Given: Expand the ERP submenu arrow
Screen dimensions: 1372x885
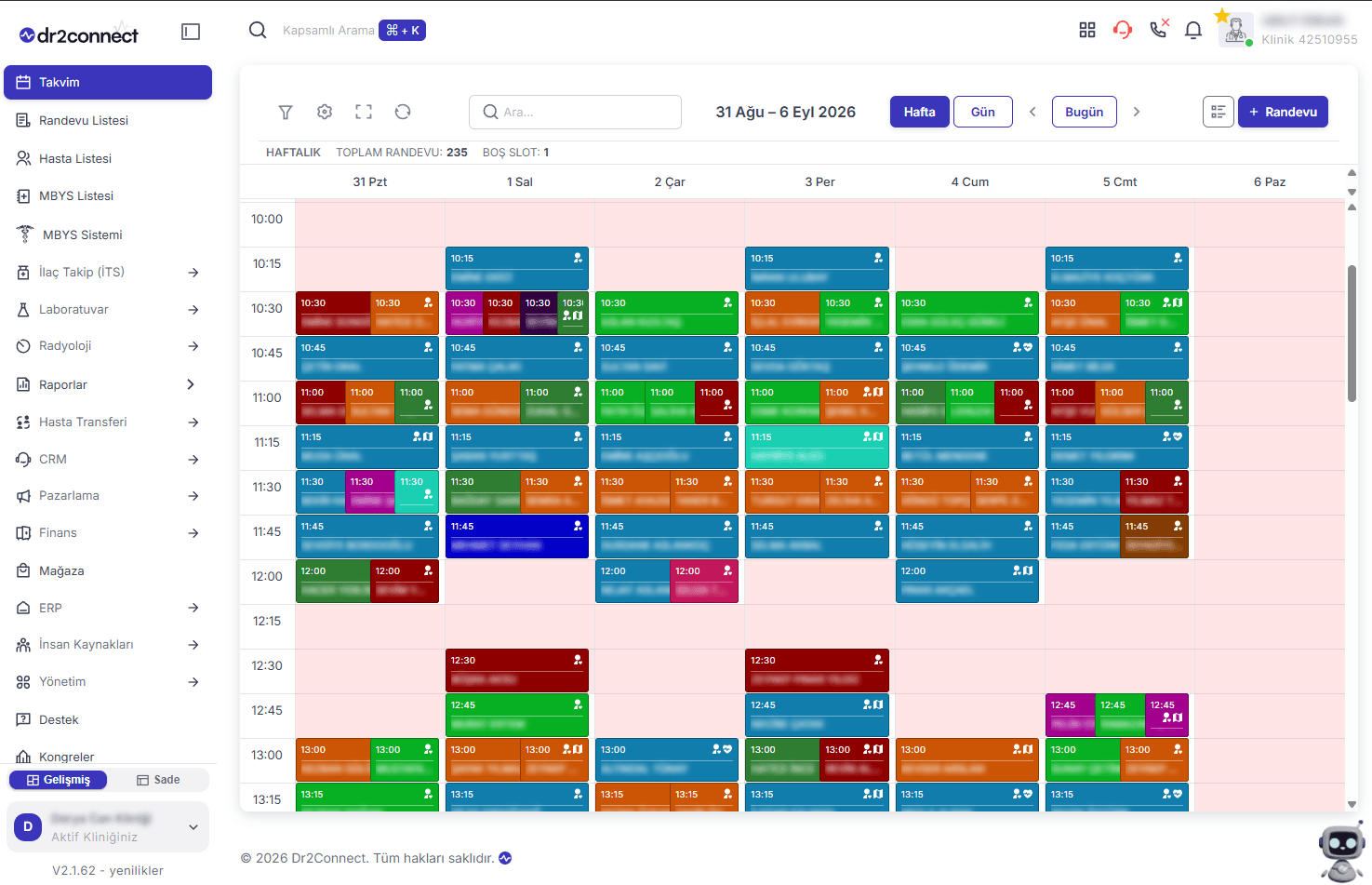Looking at the screenshot, I should point(193,608).
